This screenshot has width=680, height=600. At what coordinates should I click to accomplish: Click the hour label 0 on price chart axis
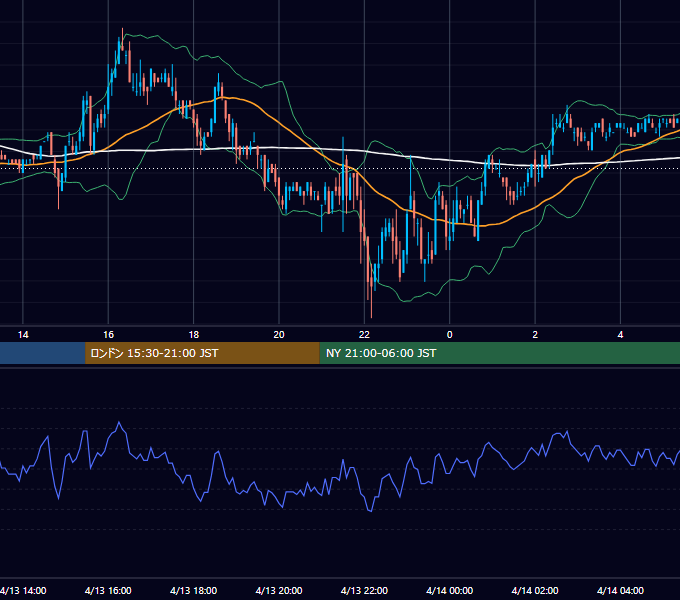pos(450,335)
